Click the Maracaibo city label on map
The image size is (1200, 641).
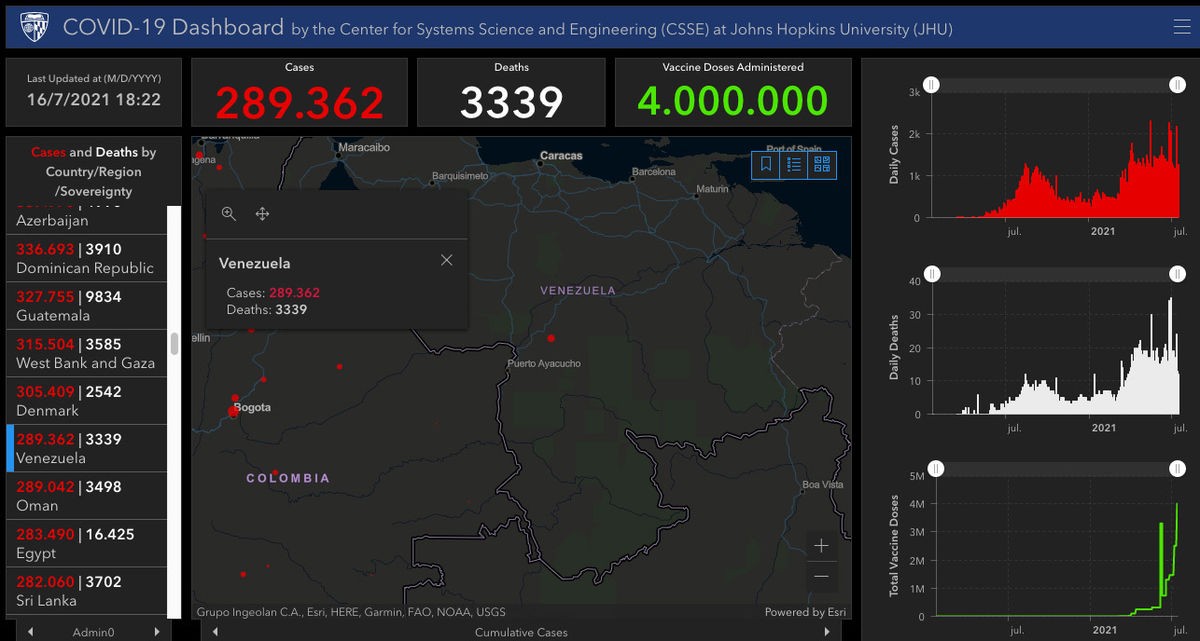click(364, 148)
